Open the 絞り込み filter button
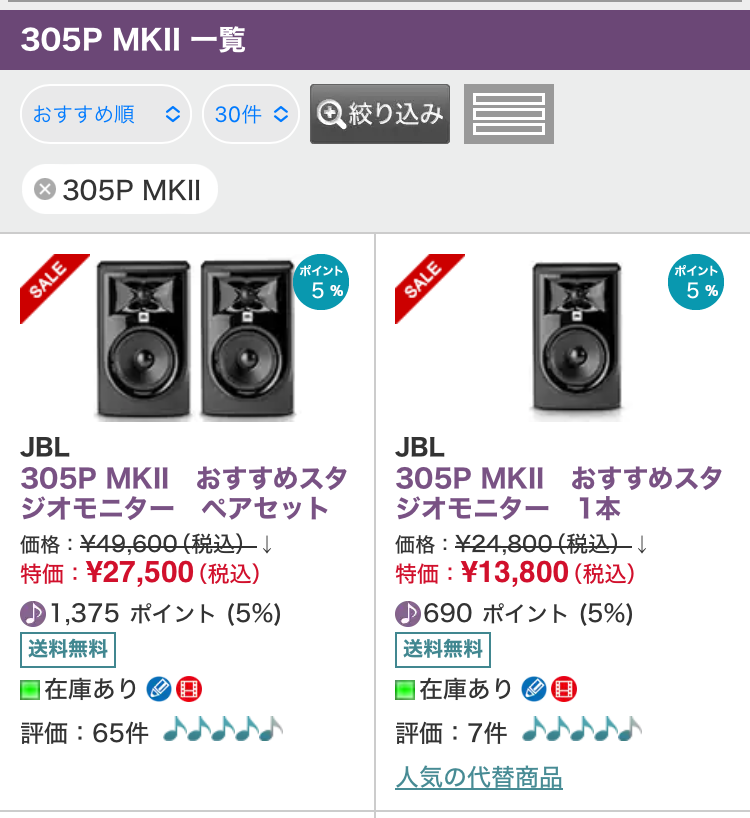Image resolution: width=750 pixels, height=818 pixels. click(x=380, y=114)
